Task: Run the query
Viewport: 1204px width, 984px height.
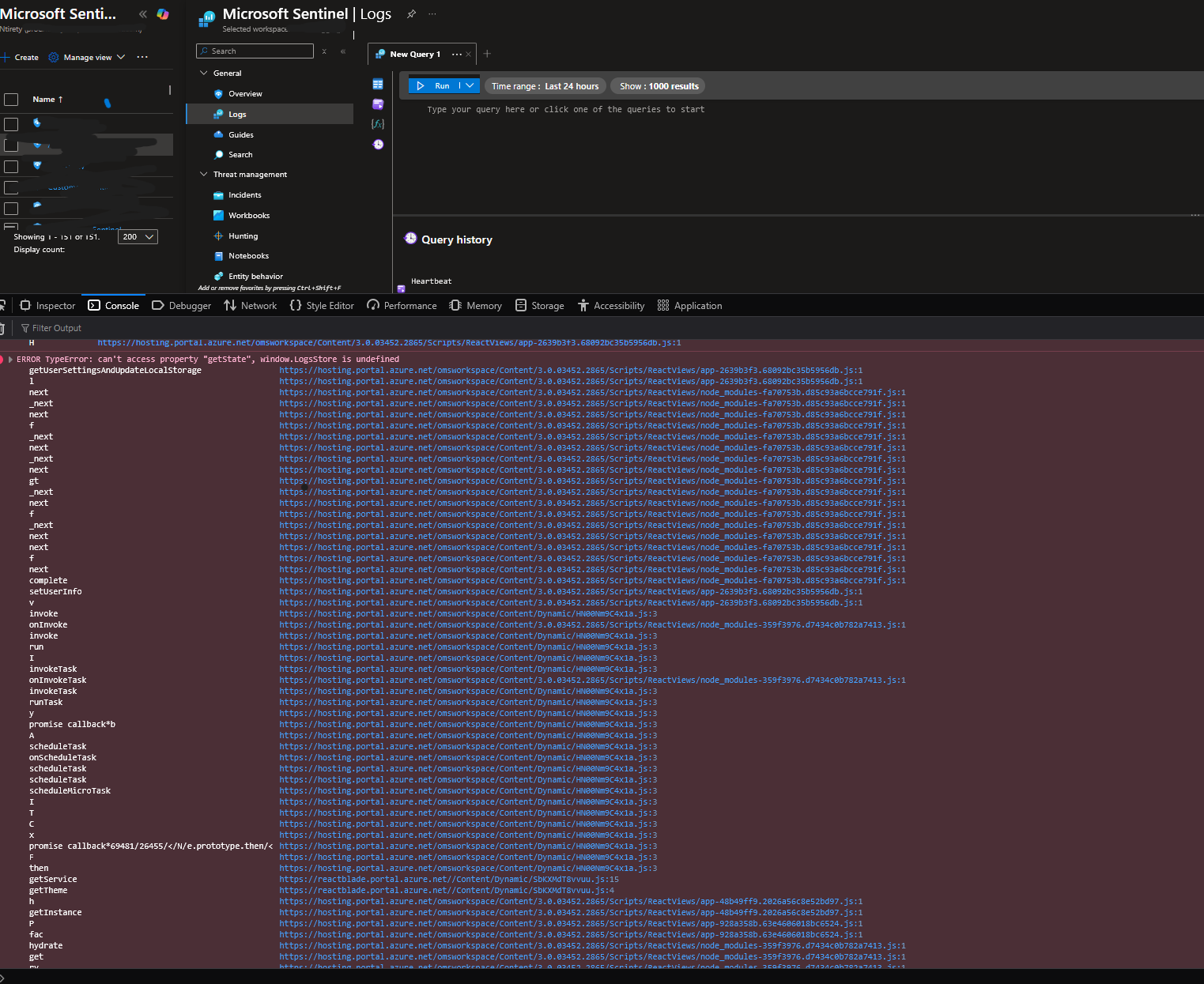Action: coord(433,85)
